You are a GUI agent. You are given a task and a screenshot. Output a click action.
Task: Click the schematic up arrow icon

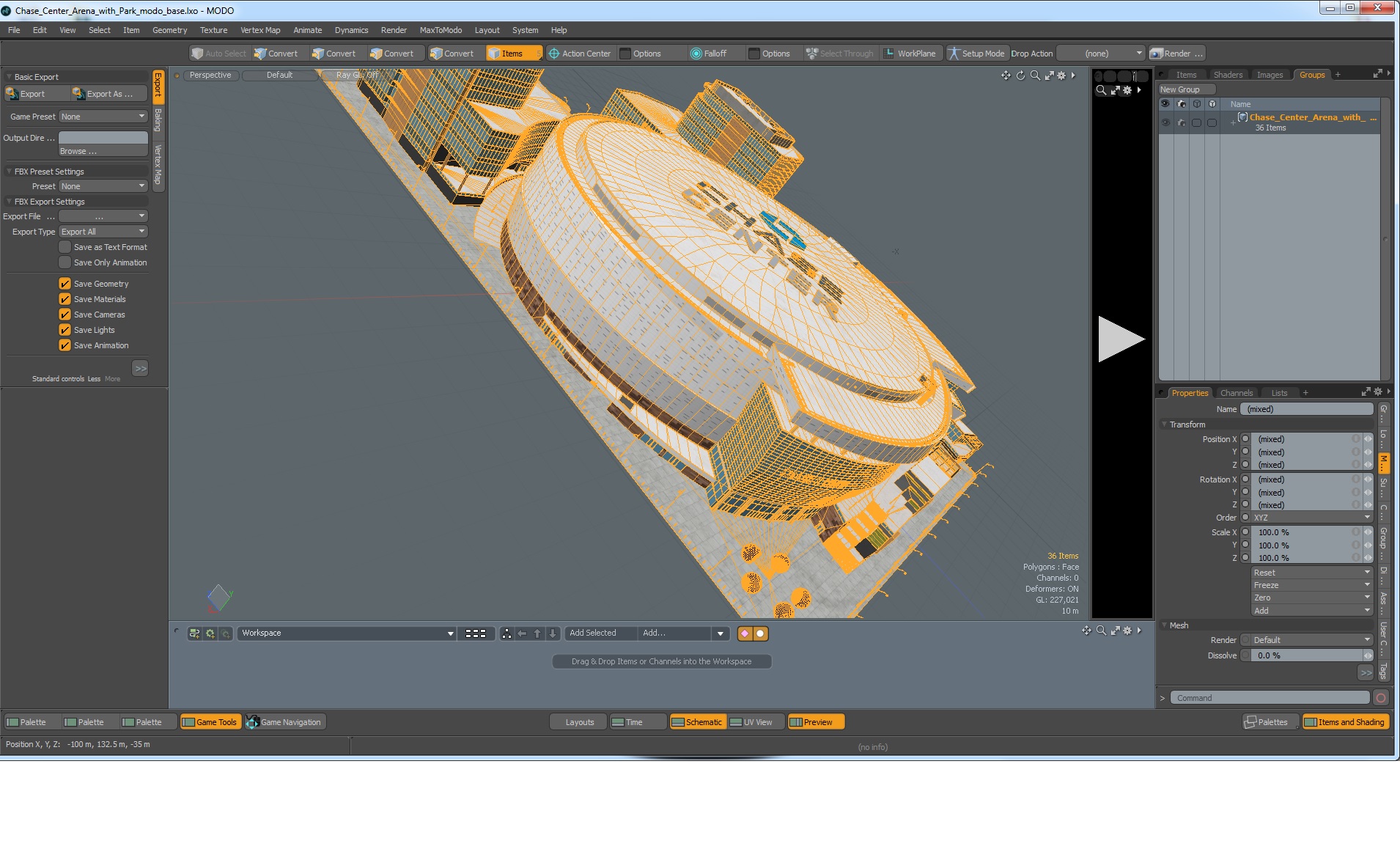(x=537, y=633)
